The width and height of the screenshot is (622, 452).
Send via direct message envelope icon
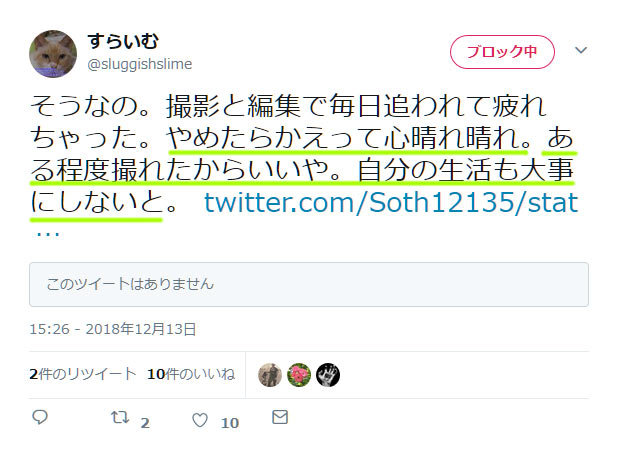click(x=280, y=417)
